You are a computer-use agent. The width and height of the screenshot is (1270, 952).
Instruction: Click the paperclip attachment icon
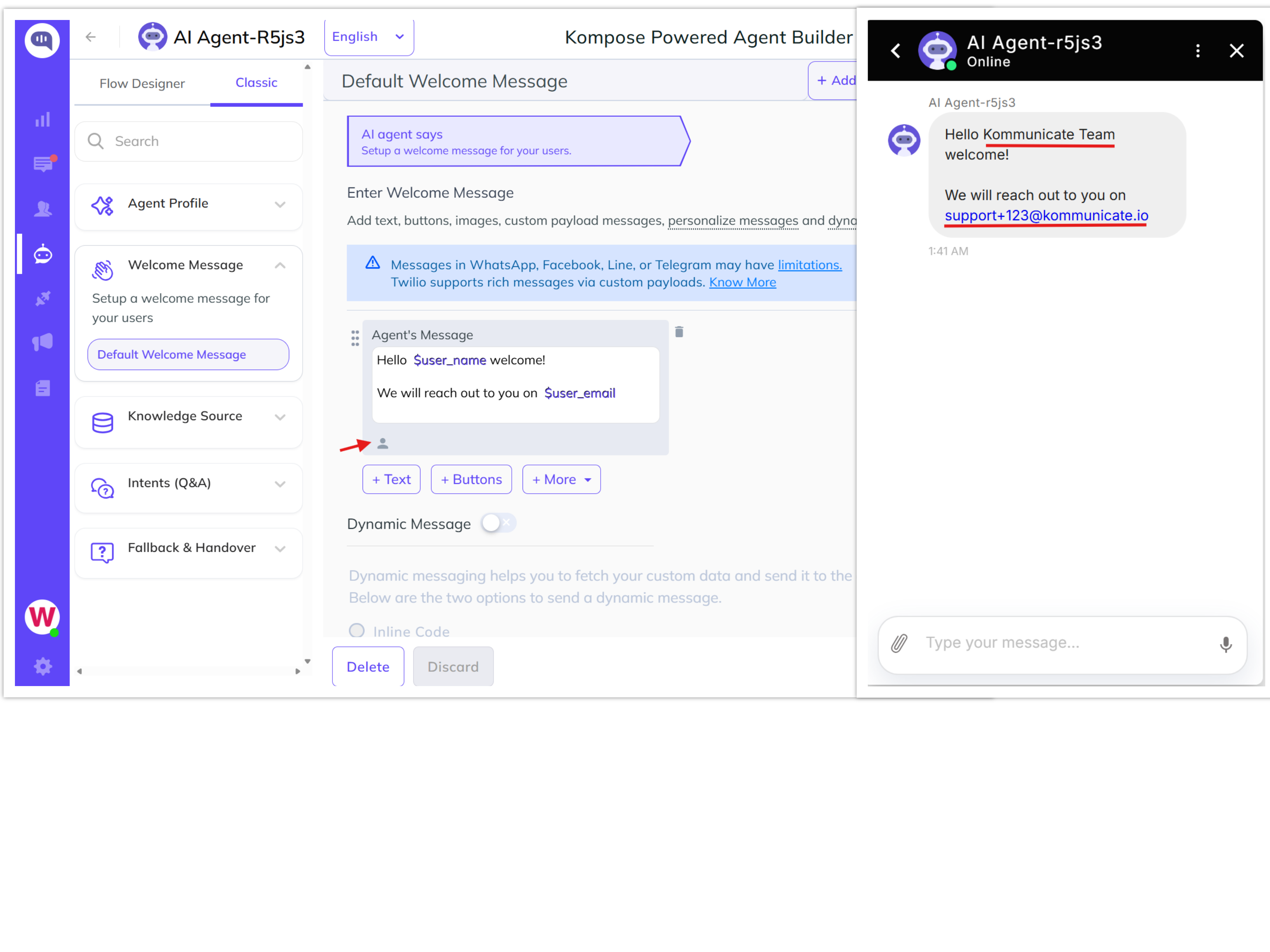click(x=899, y=643)
